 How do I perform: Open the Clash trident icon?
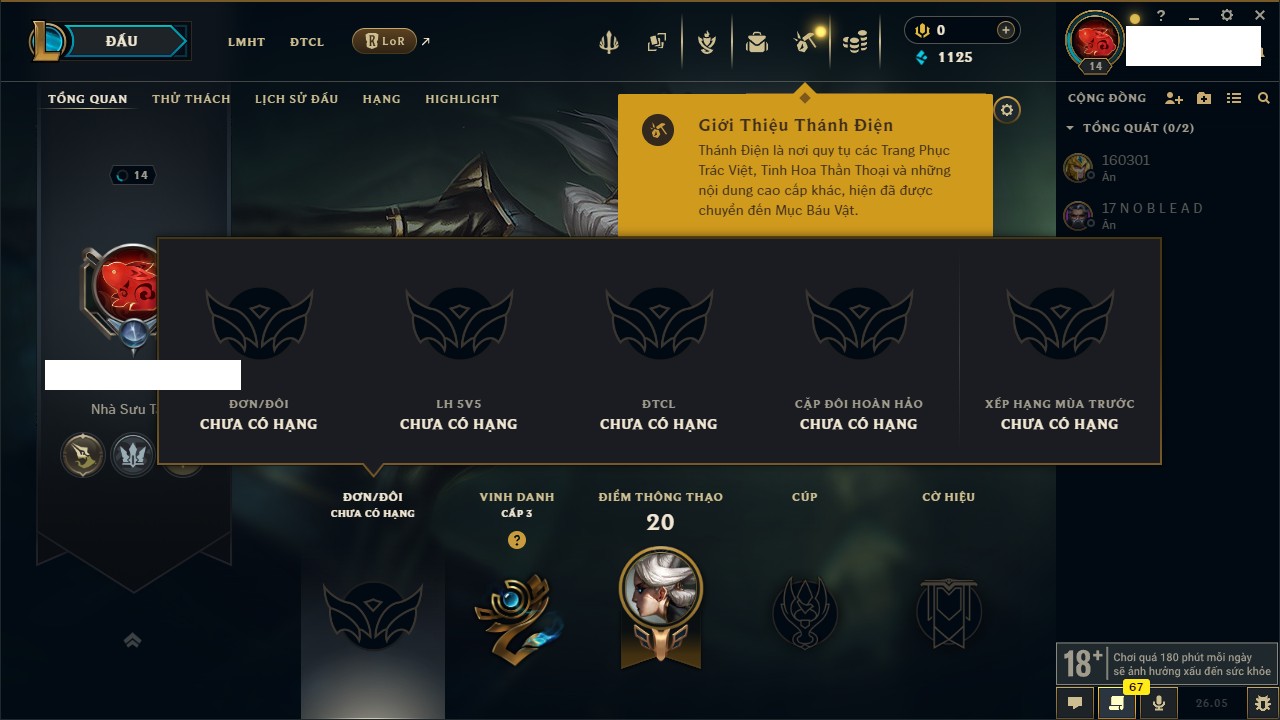[608, 42]
